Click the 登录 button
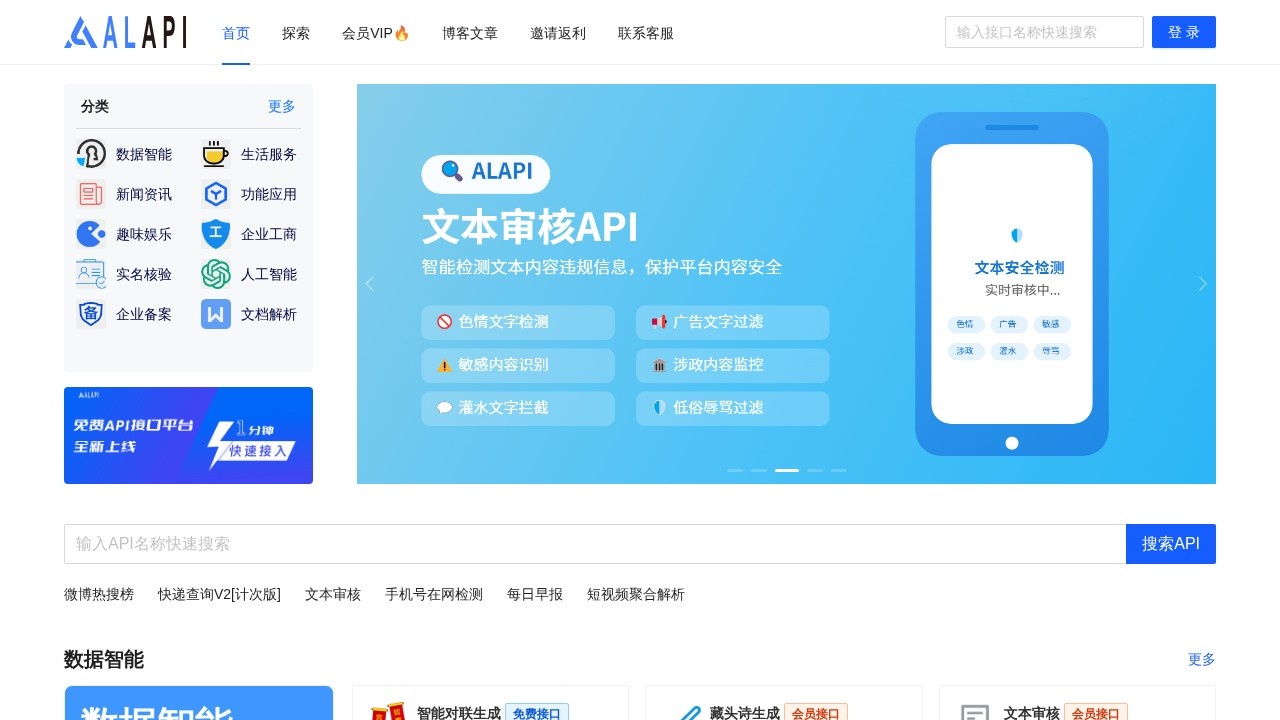 (x=1184, y=32)
